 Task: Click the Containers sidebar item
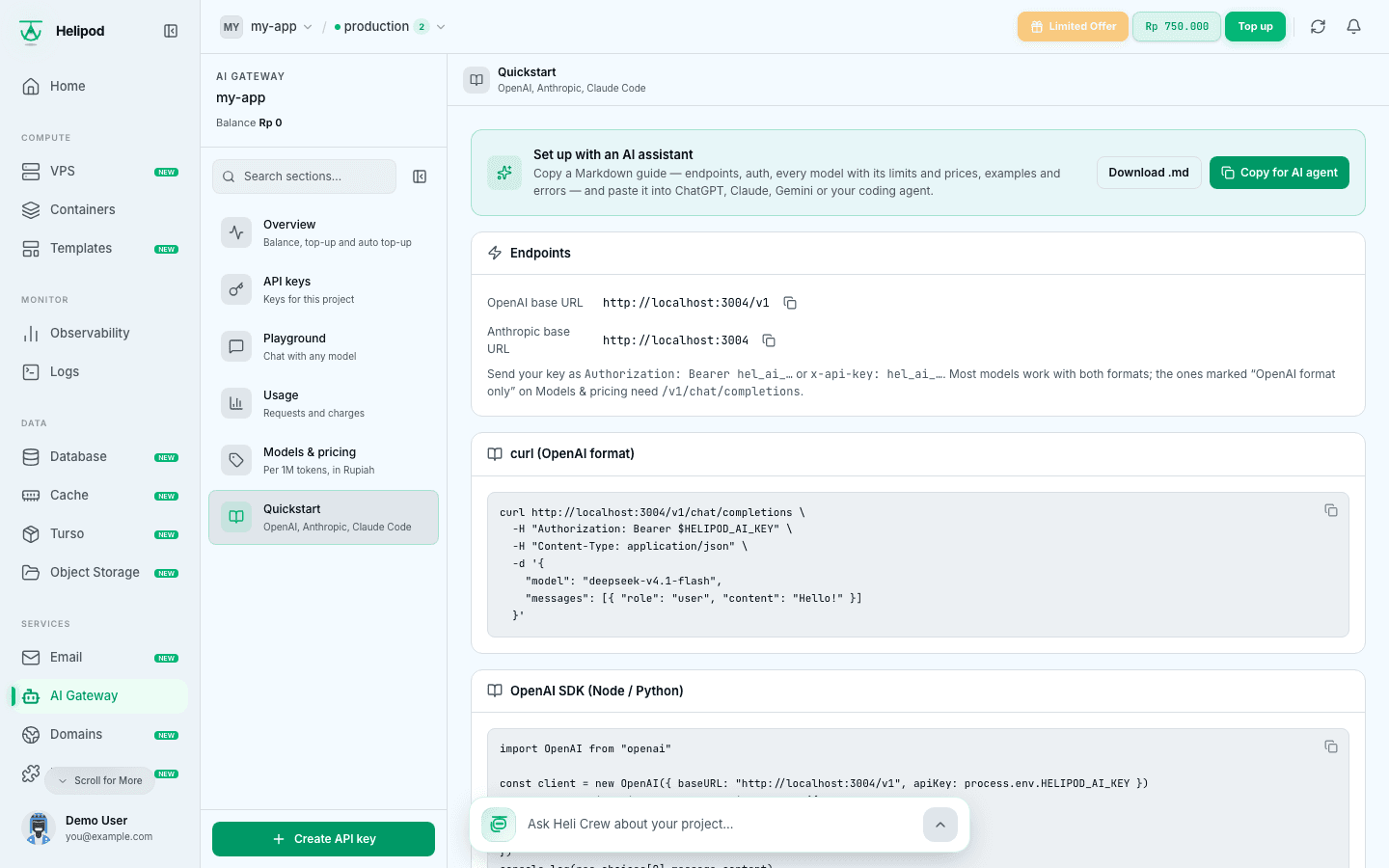tap(99, 209)
